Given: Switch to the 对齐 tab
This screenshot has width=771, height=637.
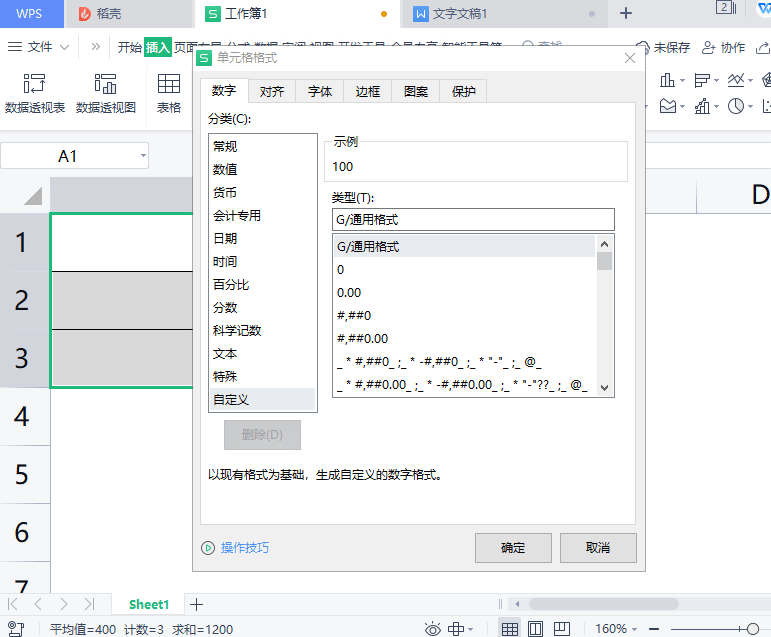Looking at the screenshot, I should pos(271,92).
